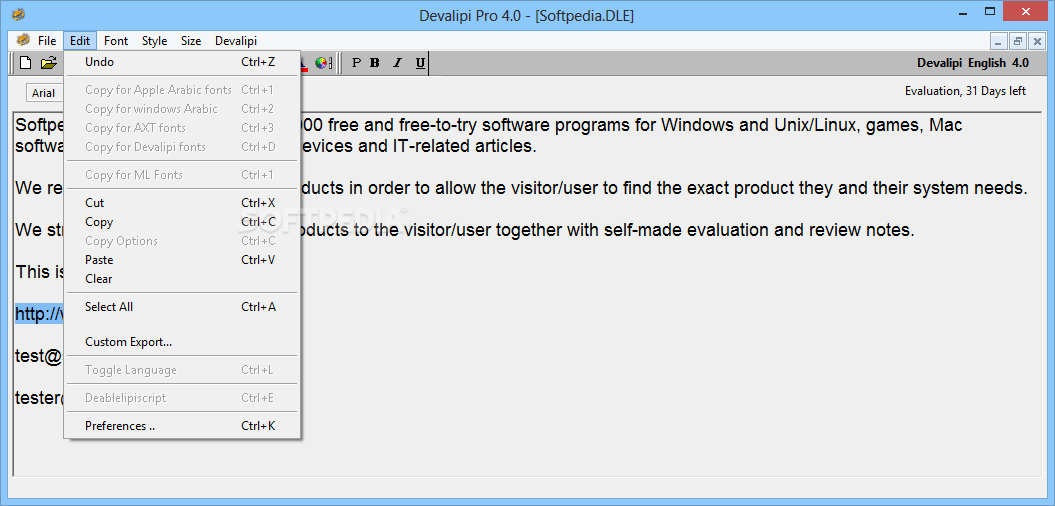Click Copy for windows Arabic entry
Screen dimensions: 1055x506
(x=182, y=109)
